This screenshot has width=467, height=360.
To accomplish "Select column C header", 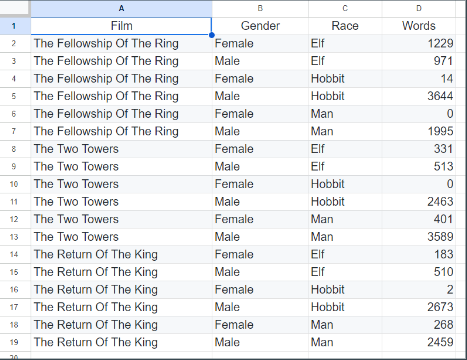I will click(x=345, y=9).
